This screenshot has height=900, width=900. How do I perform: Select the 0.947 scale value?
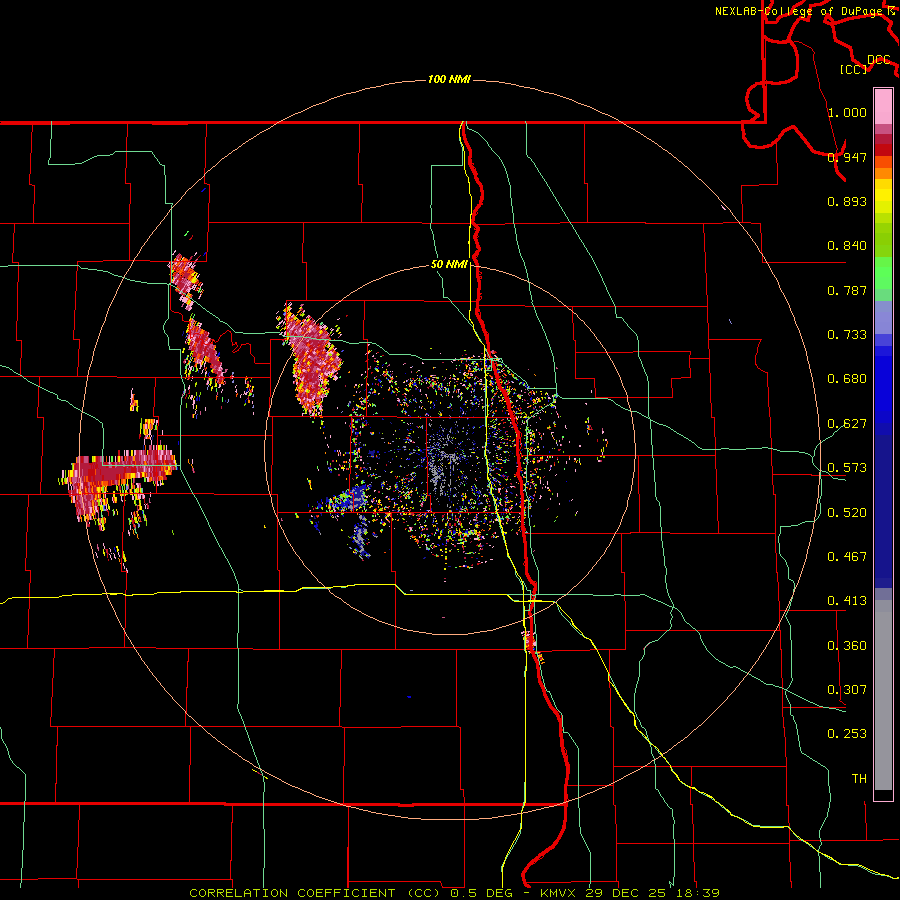847,157
